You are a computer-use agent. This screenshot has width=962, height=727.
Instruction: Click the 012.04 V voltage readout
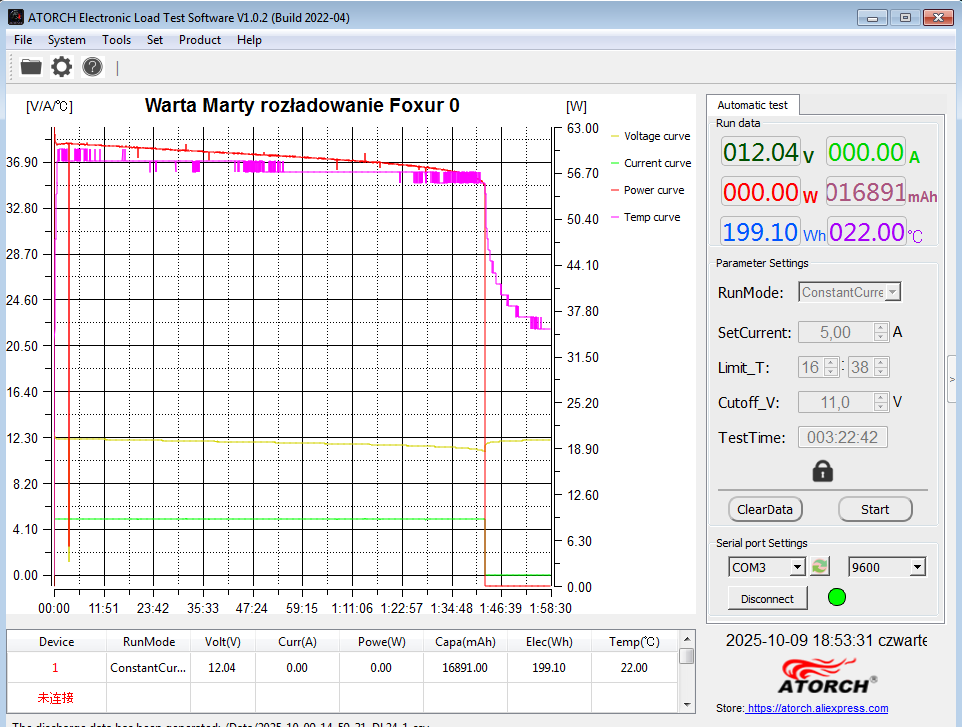tap(761, 152)
